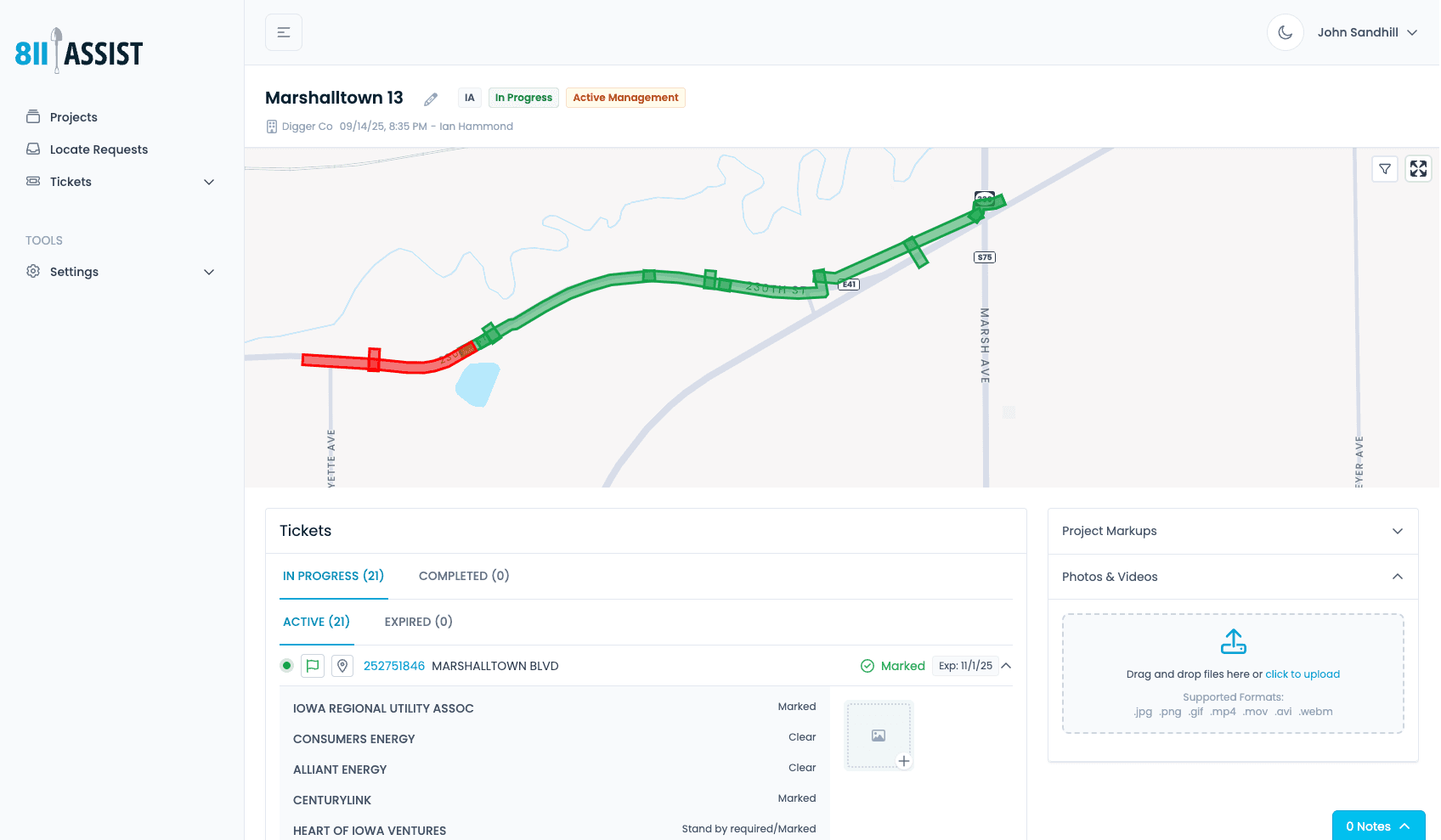Click the Exp: 11/1/25 badge

click(965, 666)
